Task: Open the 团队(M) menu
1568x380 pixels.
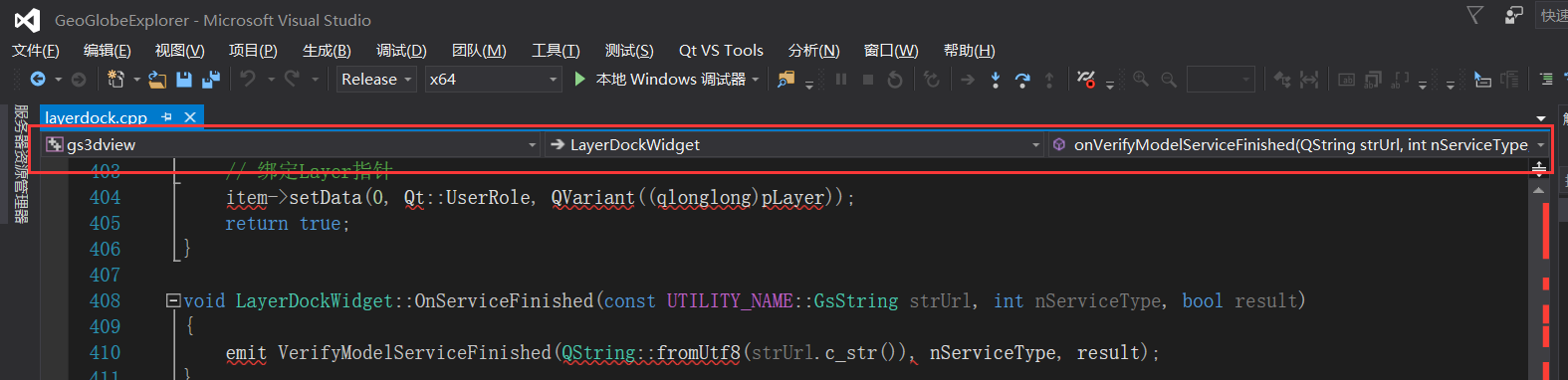Action: [x=479, y=51]
